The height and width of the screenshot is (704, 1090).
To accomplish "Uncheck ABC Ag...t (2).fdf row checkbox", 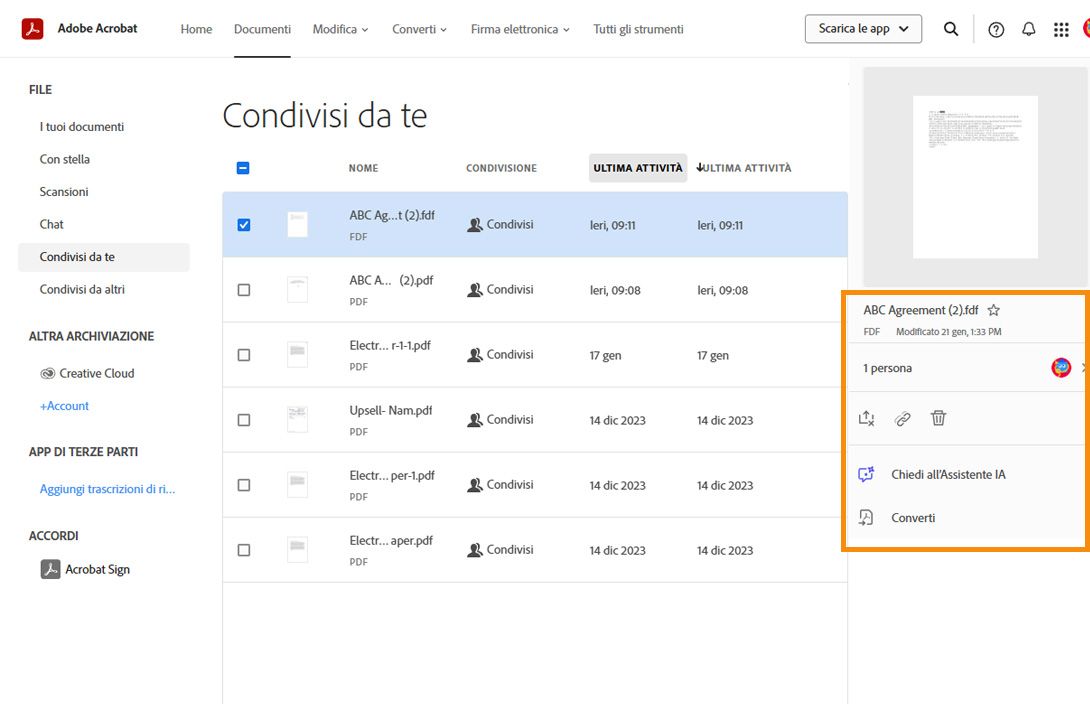I will click(242, 224).
